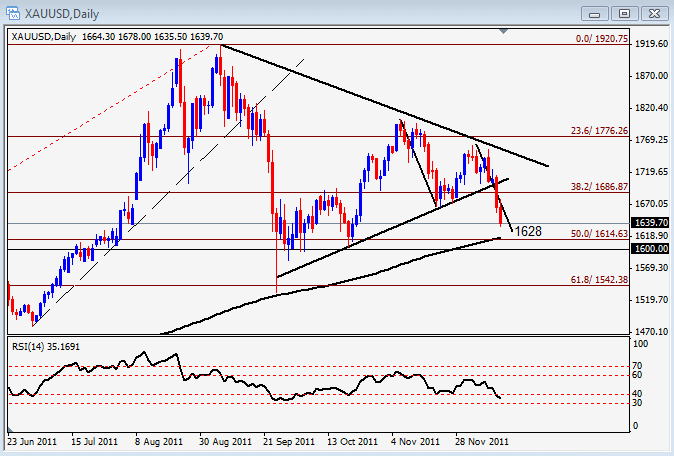
Task: Click the 15 Jul 2011 date label
Action: [x=94, y=441]
